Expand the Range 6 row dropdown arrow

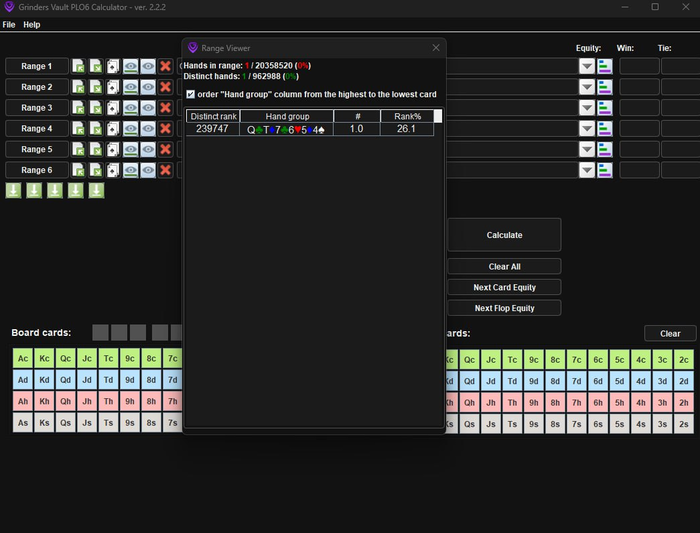pyautogui.click(x=587, y=170)
